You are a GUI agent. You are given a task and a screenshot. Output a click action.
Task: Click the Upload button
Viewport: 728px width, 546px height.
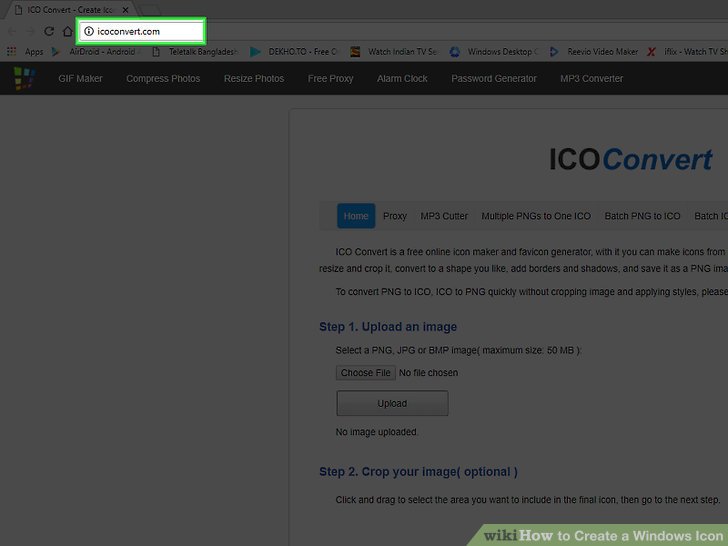(392, 403)
